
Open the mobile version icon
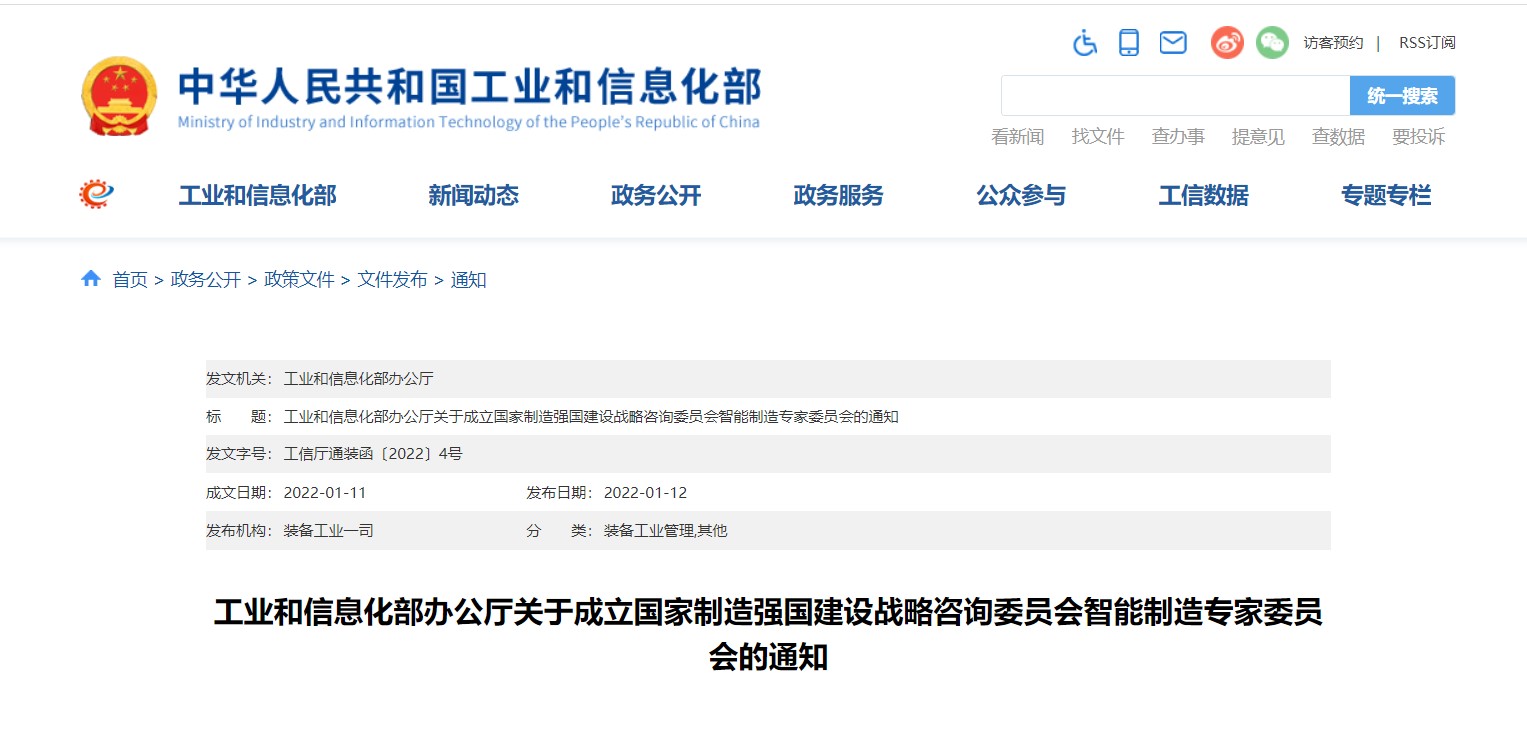point(1129,42)
